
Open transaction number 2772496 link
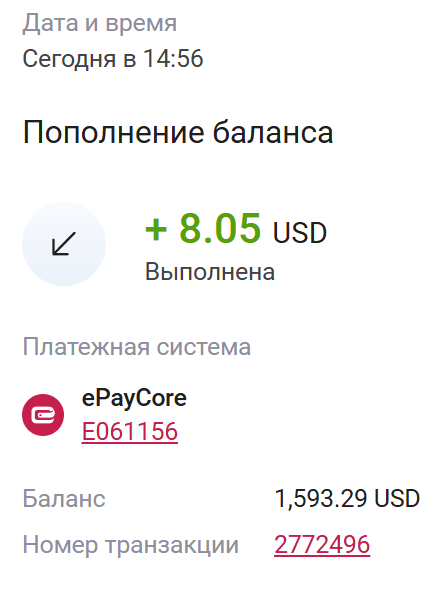pos(322,545)
